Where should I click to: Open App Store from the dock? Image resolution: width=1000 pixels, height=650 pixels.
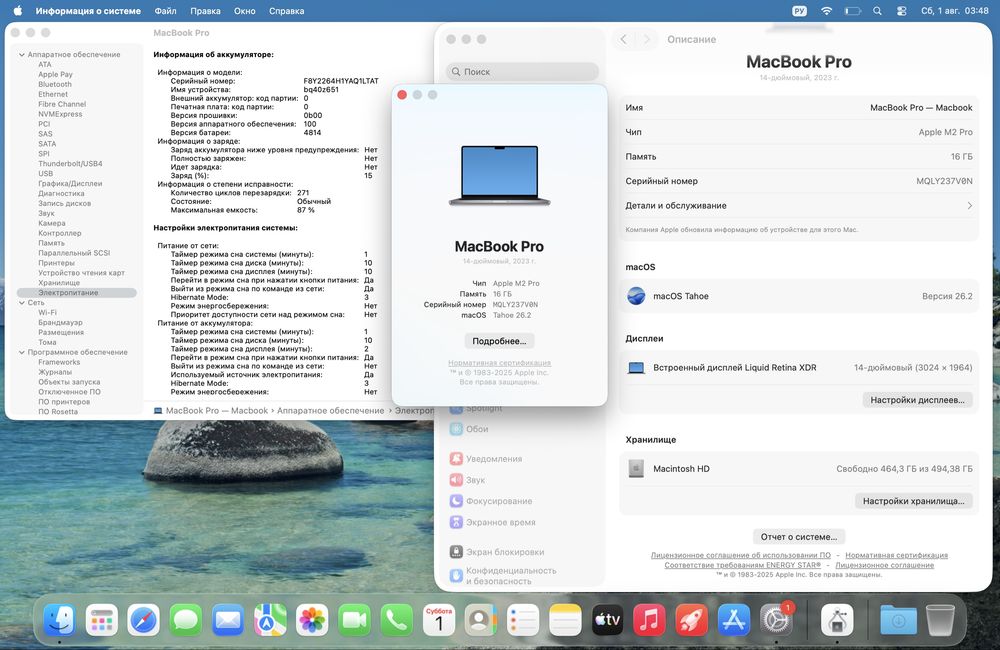(733, 619)
